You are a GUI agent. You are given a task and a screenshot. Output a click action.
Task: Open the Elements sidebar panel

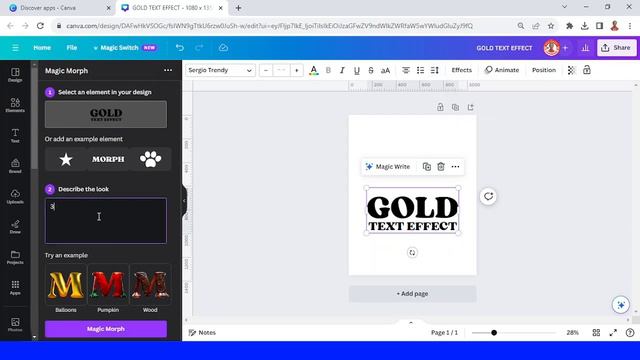click(x=15, y=105)
